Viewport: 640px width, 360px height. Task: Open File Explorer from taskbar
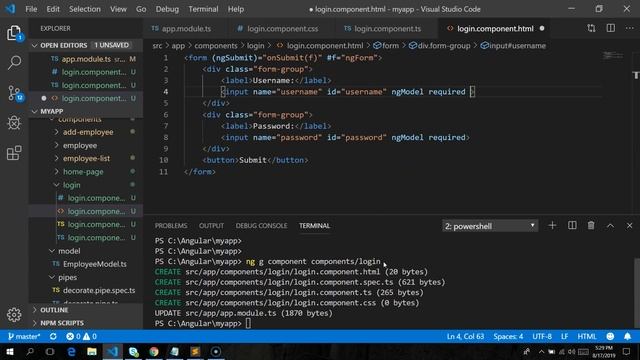pyautogui.click(x=92, y=351)
